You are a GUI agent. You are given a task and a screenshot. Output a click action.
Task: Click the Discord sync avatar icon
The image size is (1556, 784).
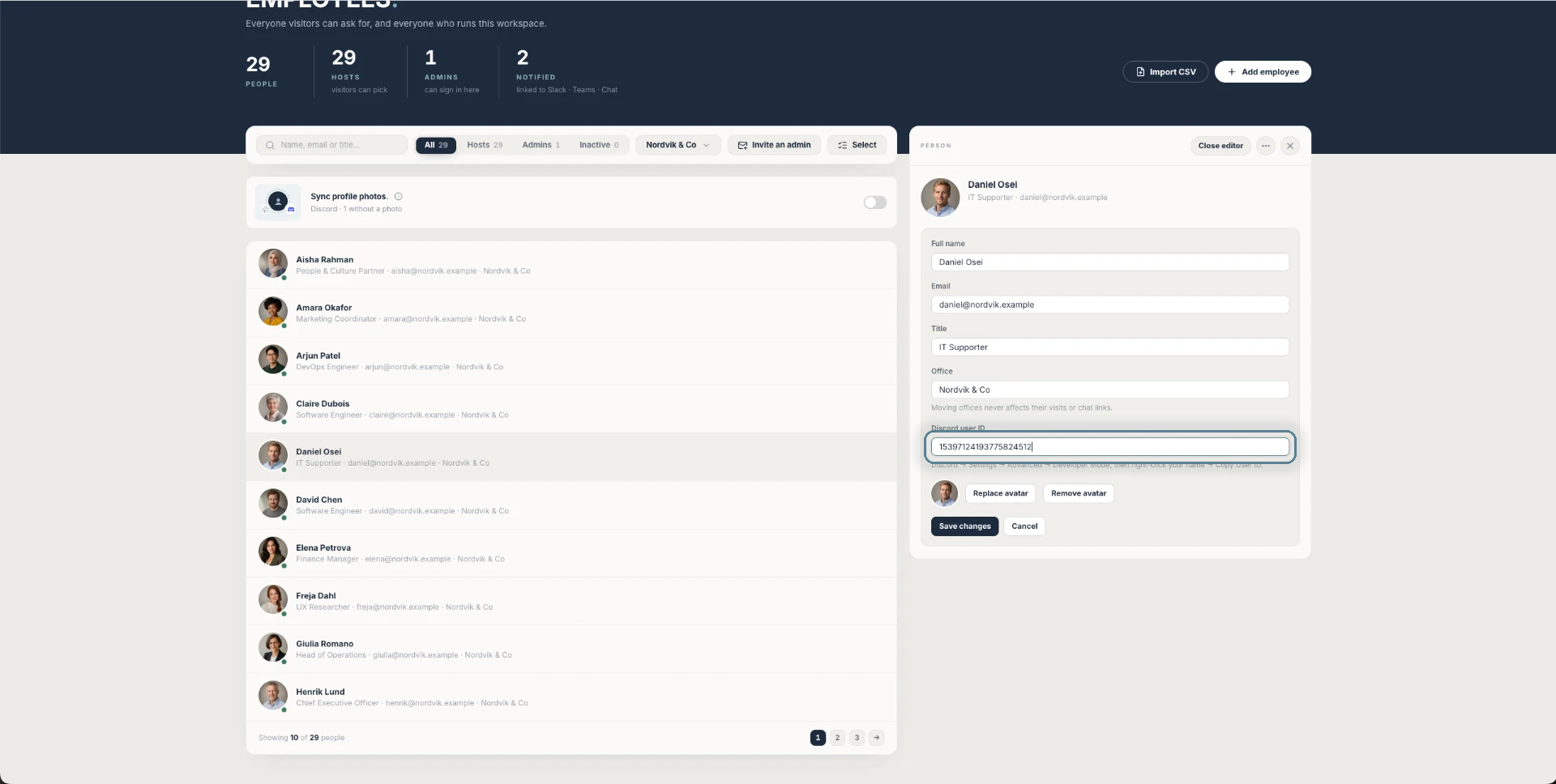click(278, 202)
